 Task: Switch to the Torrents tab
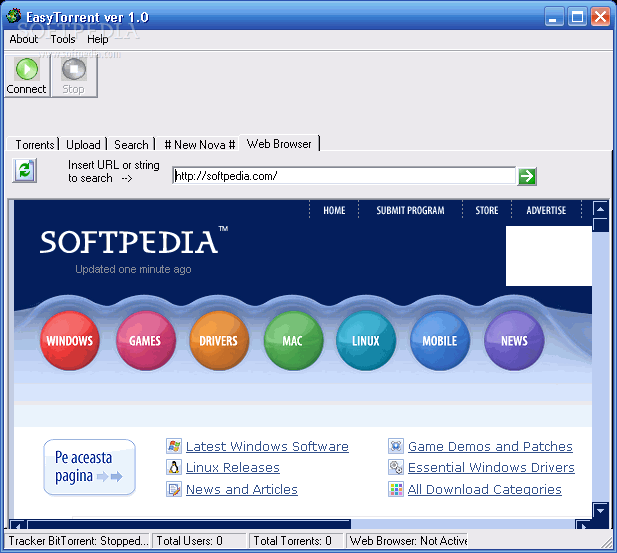coord(35,144)
